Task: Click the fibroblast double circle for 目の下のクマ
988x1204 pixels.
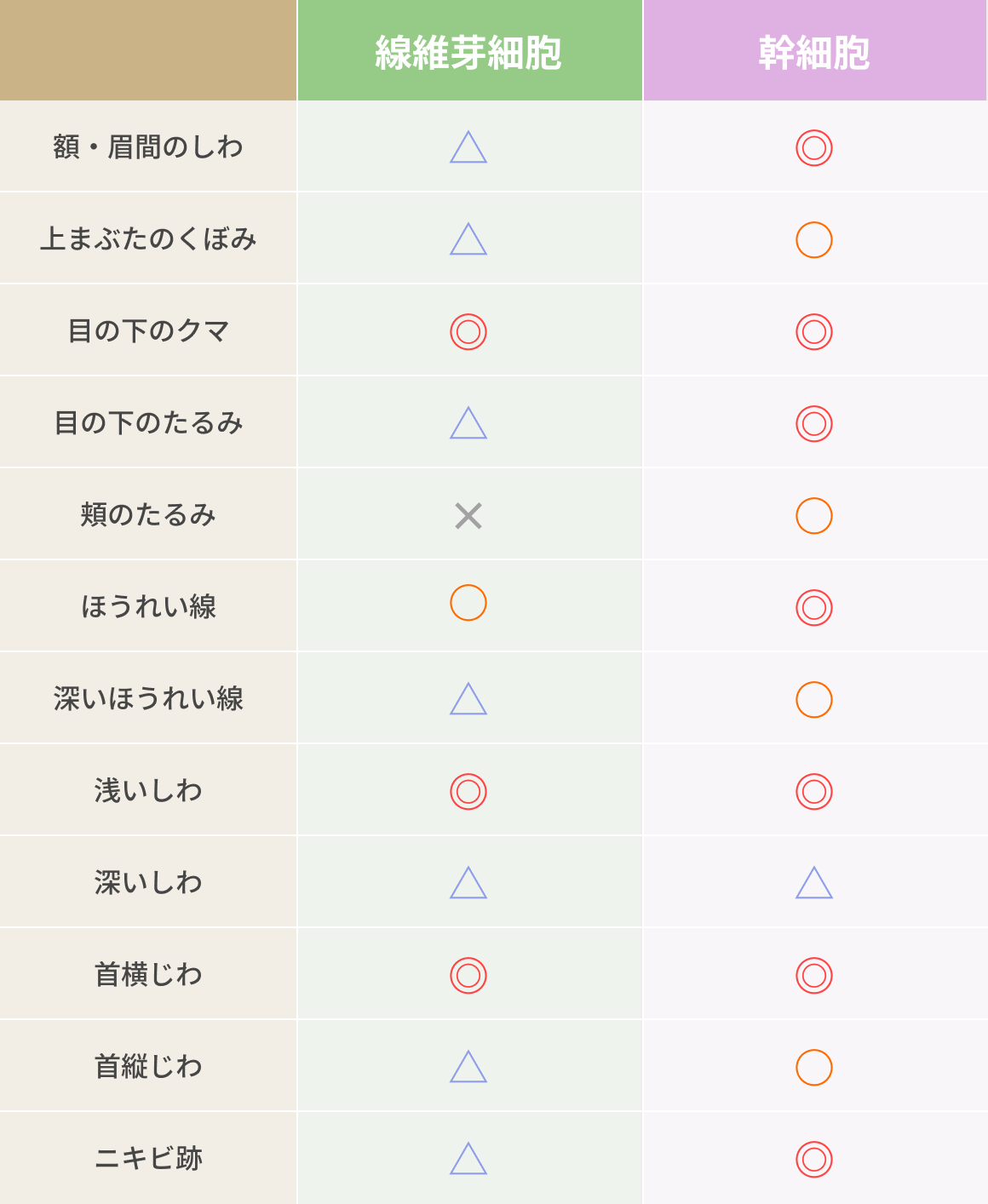Action: click(x=468, y=332)
